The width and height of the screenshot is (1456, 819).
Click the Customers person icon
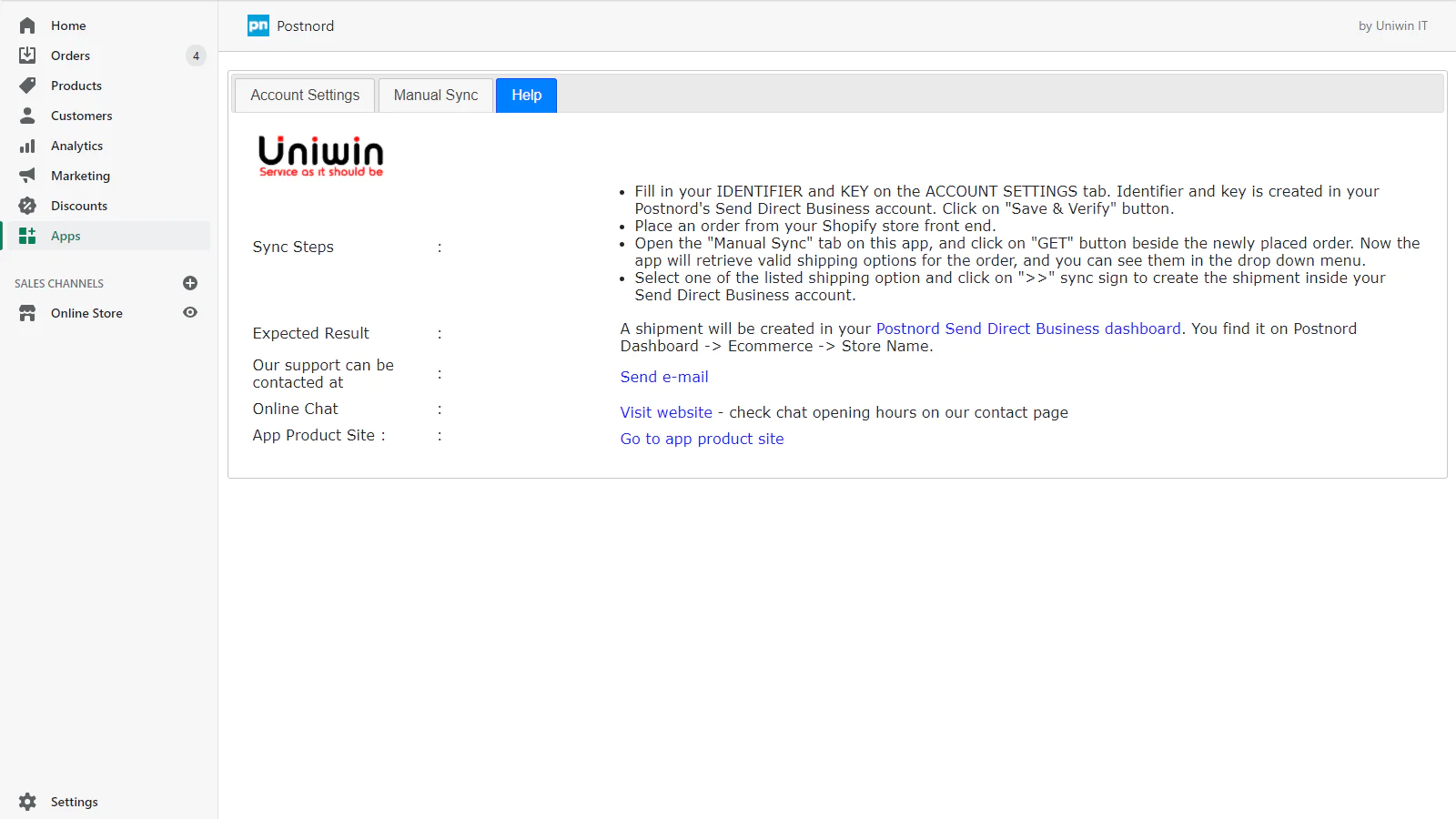[x=27, y=116]
